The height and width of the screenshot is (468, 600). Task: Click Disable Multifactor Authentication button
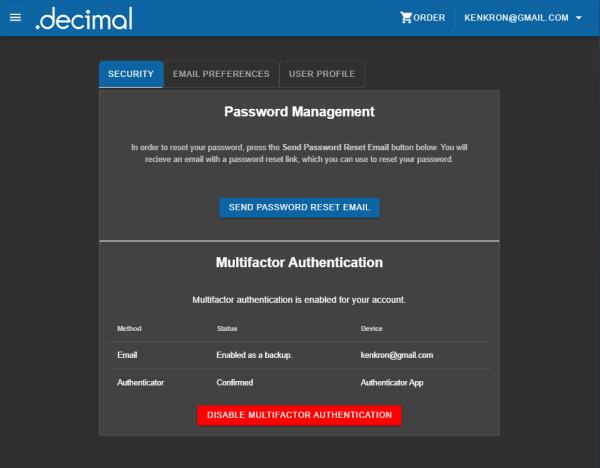point(299,415)
